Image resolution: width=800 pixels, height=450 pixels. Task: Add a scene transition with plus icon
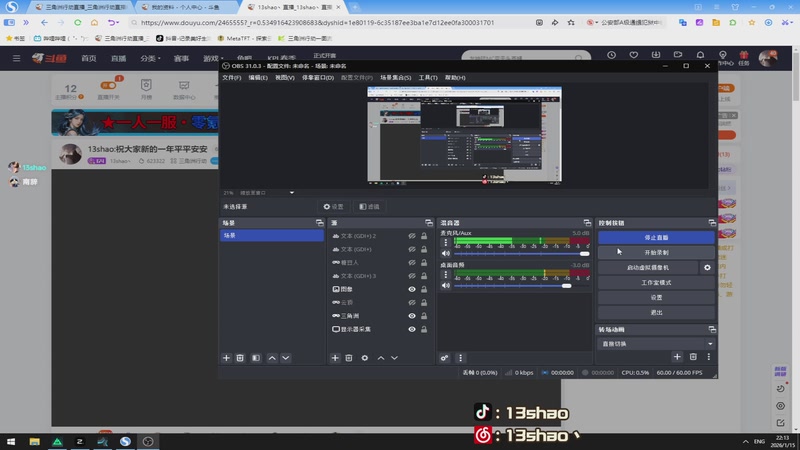(x=677, y=357)
